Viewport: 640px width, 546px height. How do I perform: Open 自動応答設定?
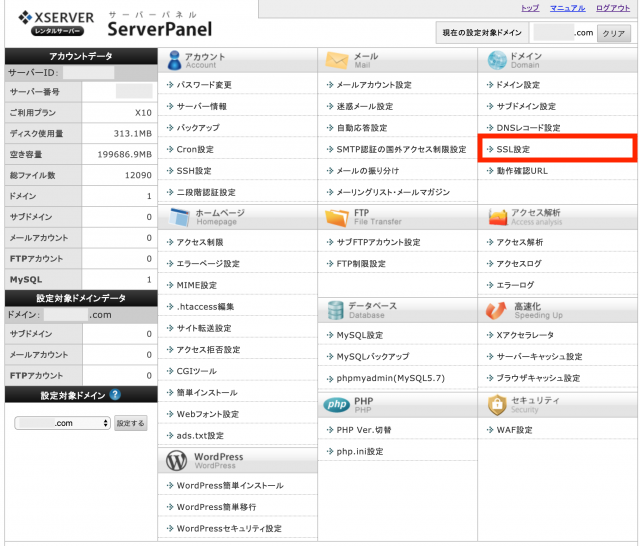click(x=362, y=128)
